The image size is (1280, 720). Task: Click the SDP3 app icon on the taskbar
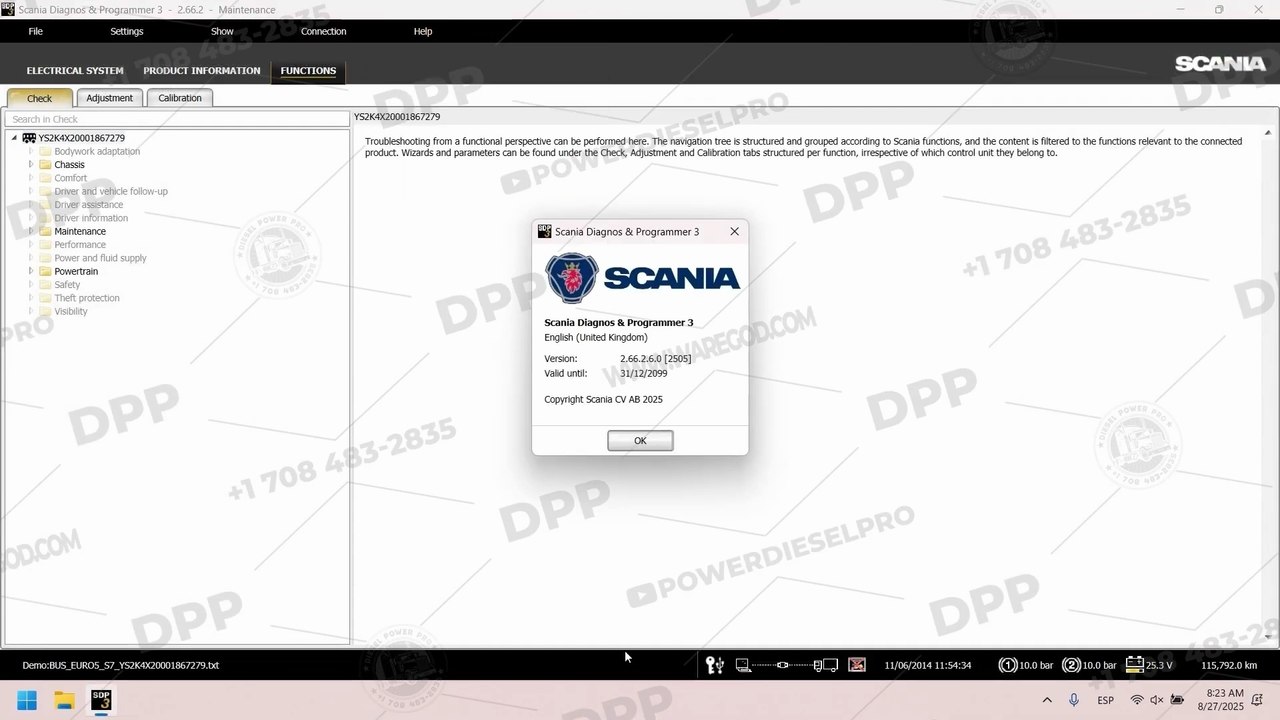click(x=101, y=700)
